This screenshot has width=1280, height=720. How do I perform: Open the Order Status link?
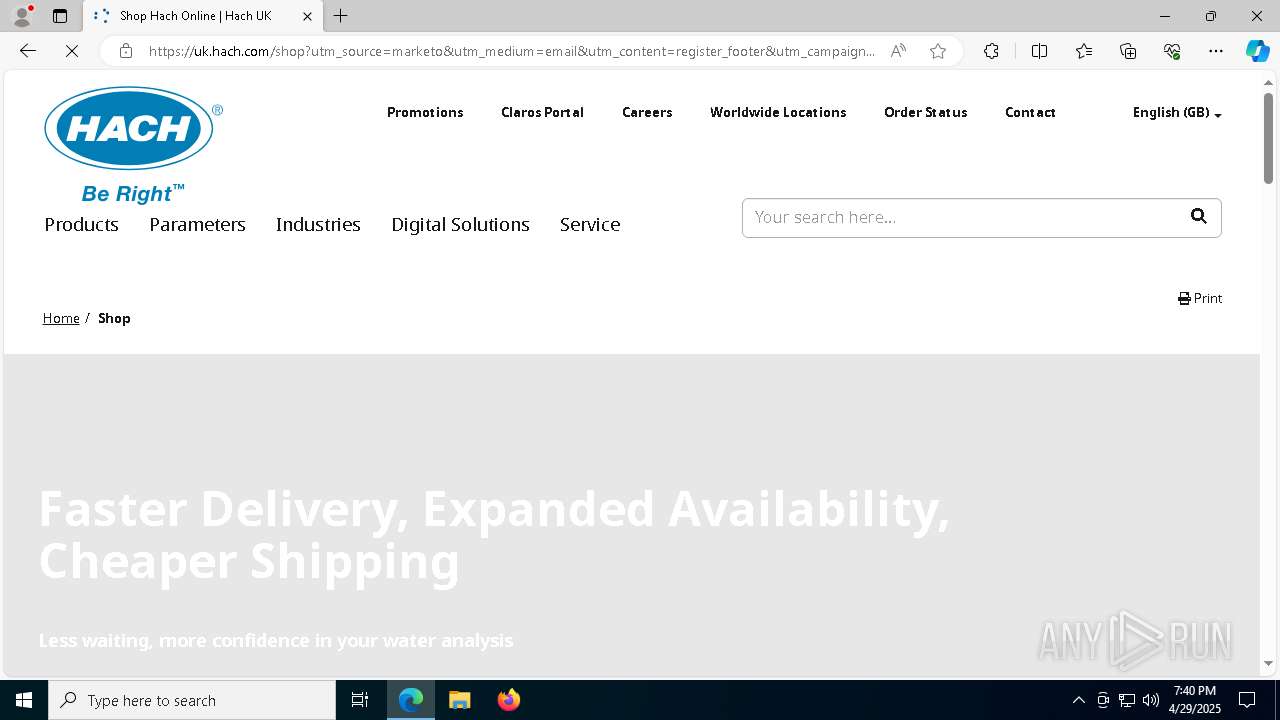925,112
